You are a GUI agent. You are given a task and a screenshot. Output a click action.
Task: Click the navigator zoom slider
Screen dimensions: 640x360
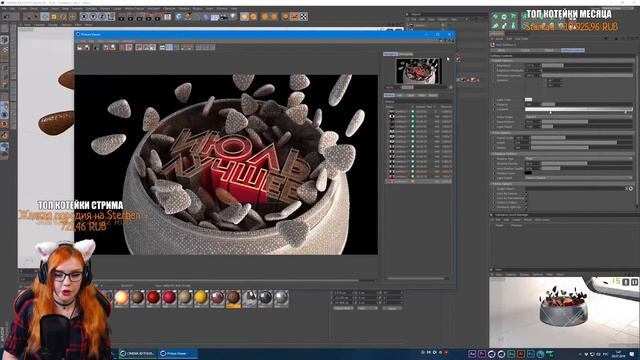407,87
